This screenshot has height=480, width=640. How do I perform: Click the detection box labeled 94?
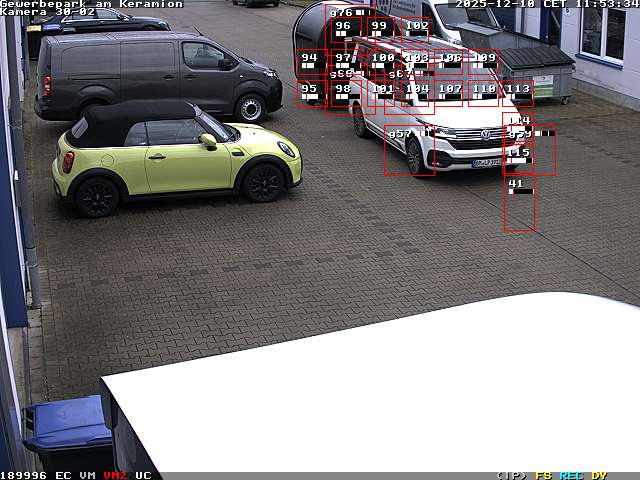pos(310,63)
